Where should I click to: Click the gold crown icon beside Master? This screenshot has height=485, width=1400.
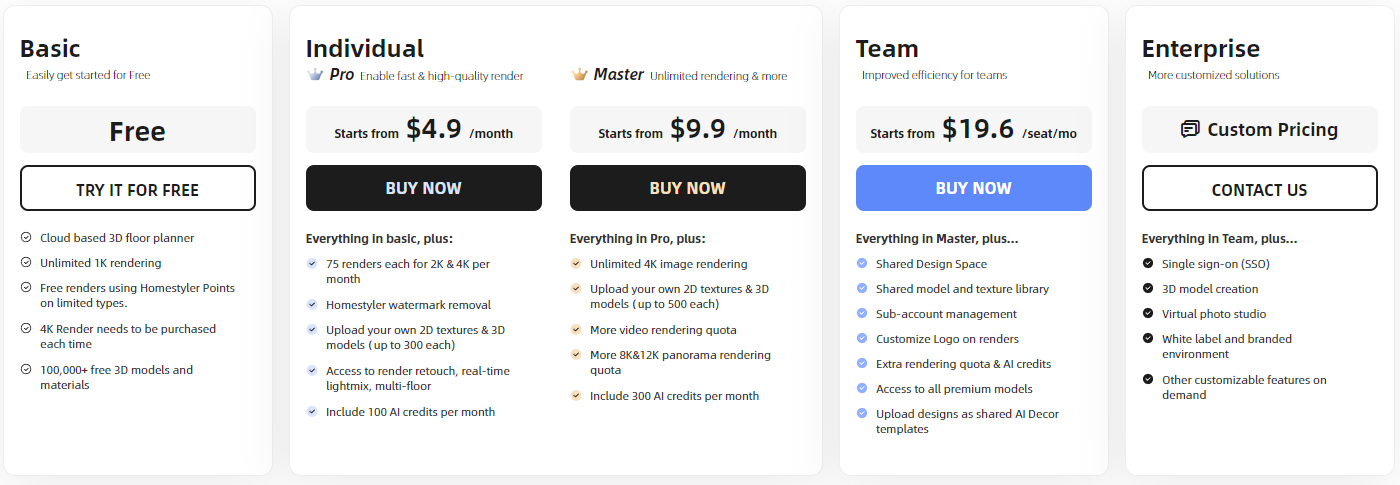579,74
